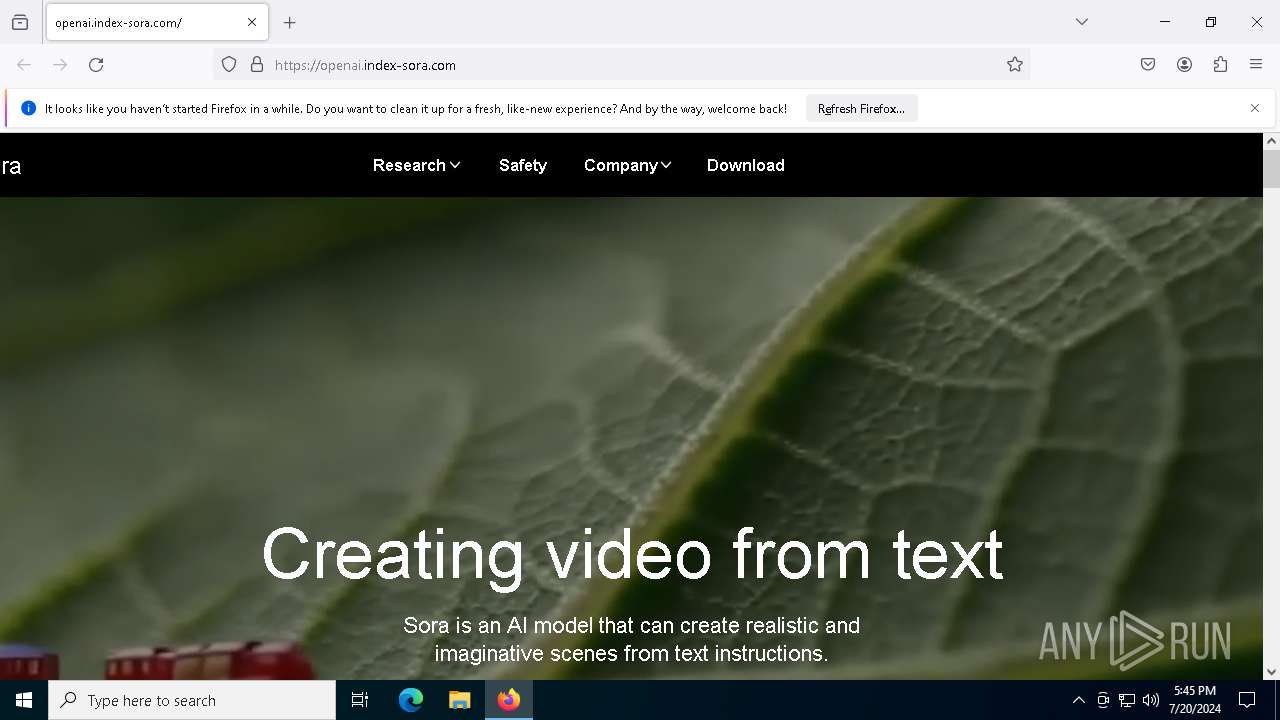Open Task View on taskbar
The image size is (1280, 720).
pos(360,700)
